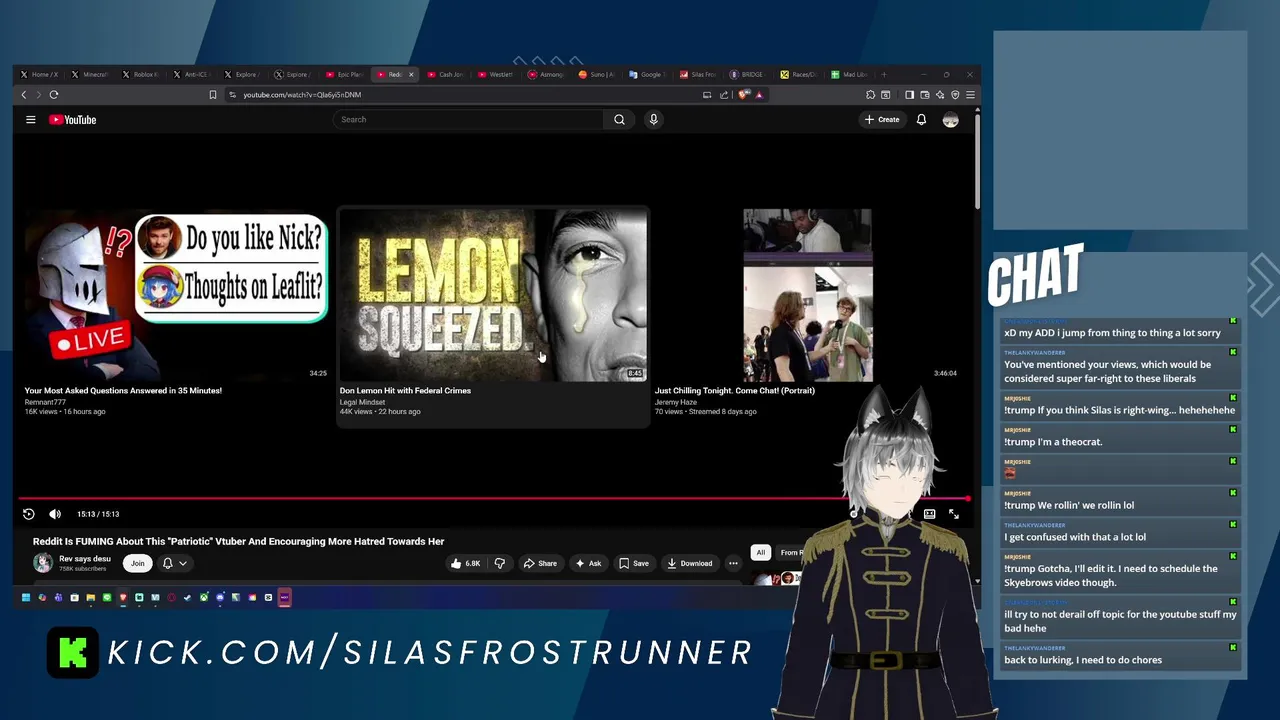The width and height of the screenshot is (1280, 720).
Task: Click the Download button
Action: pos(690,563)
